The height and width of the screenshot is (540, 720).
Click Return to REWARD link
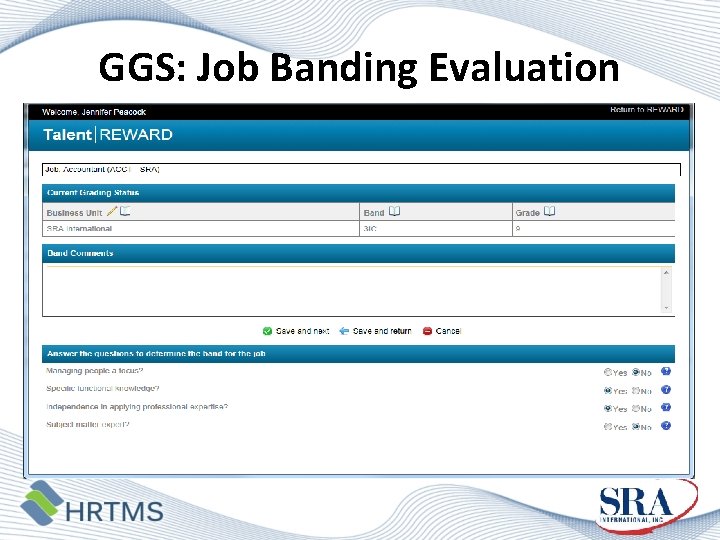coord(647,110)
